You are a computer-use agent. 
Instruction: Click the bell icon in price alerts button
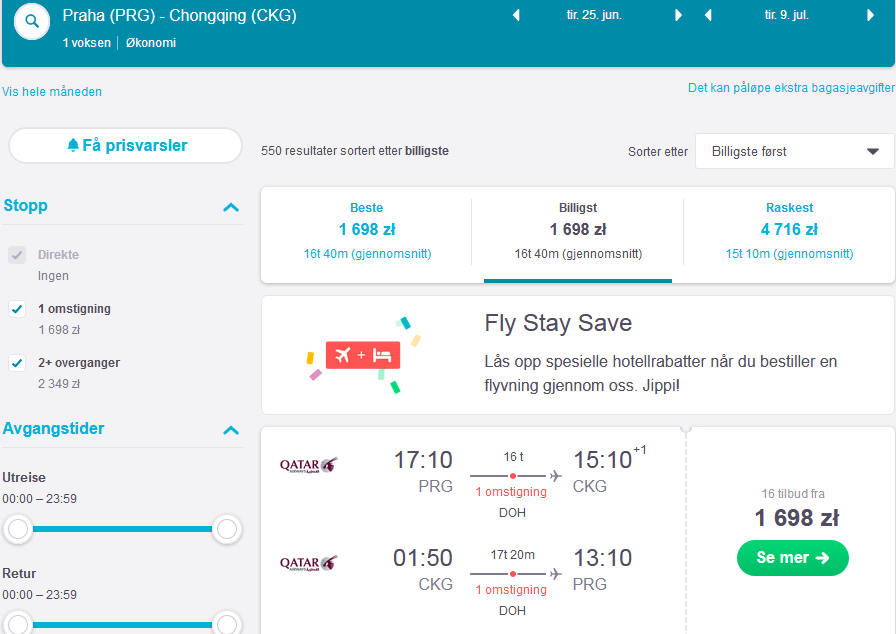tap(73, 145)
